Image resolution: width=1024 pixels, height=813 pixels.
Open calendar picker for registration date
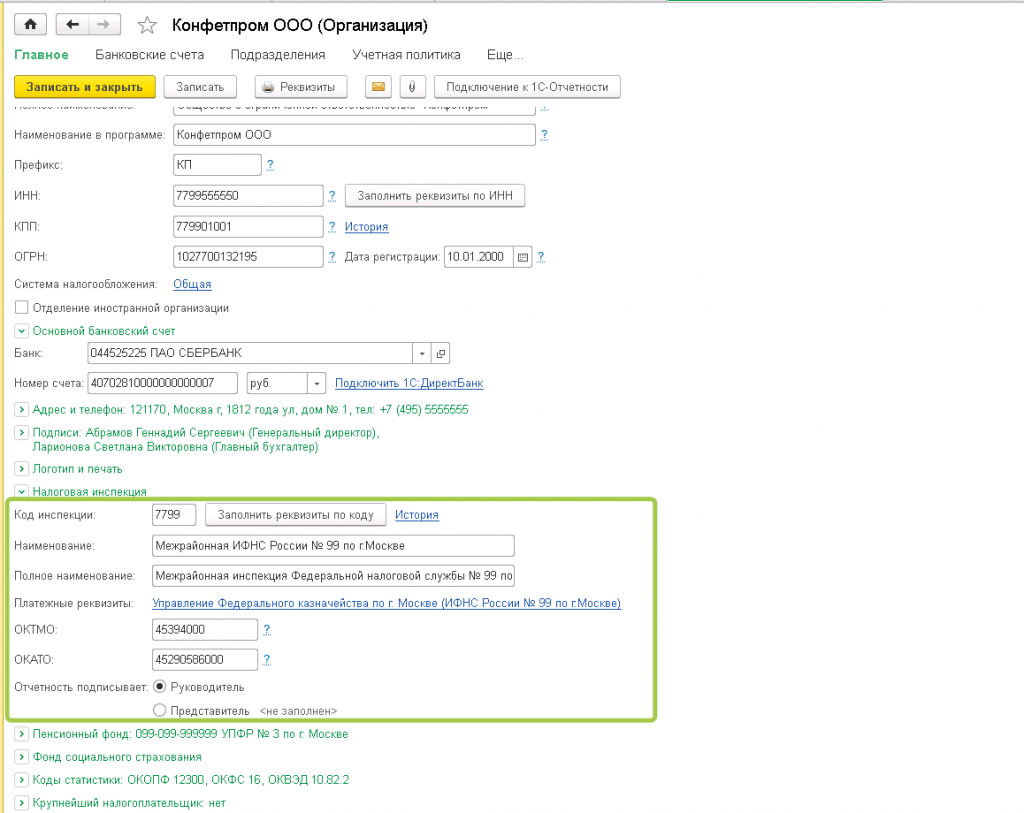(x=522, y=257)
